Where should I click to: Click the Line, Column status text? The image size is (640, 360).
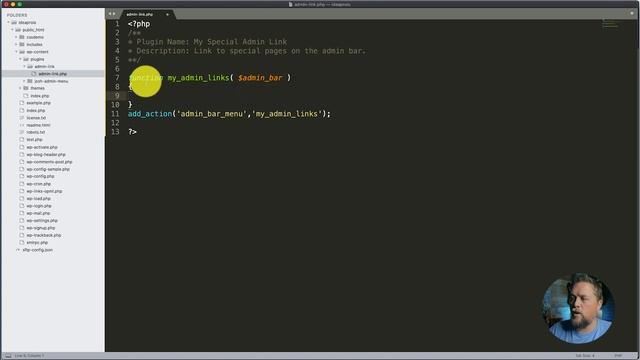(x=29, y=356)
